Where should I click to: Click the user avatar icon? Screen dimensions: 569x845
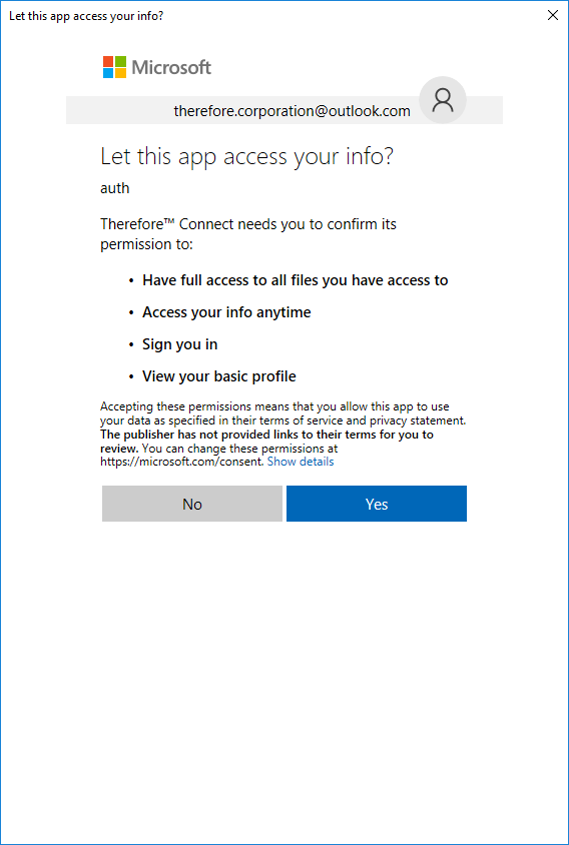(442, 100)
